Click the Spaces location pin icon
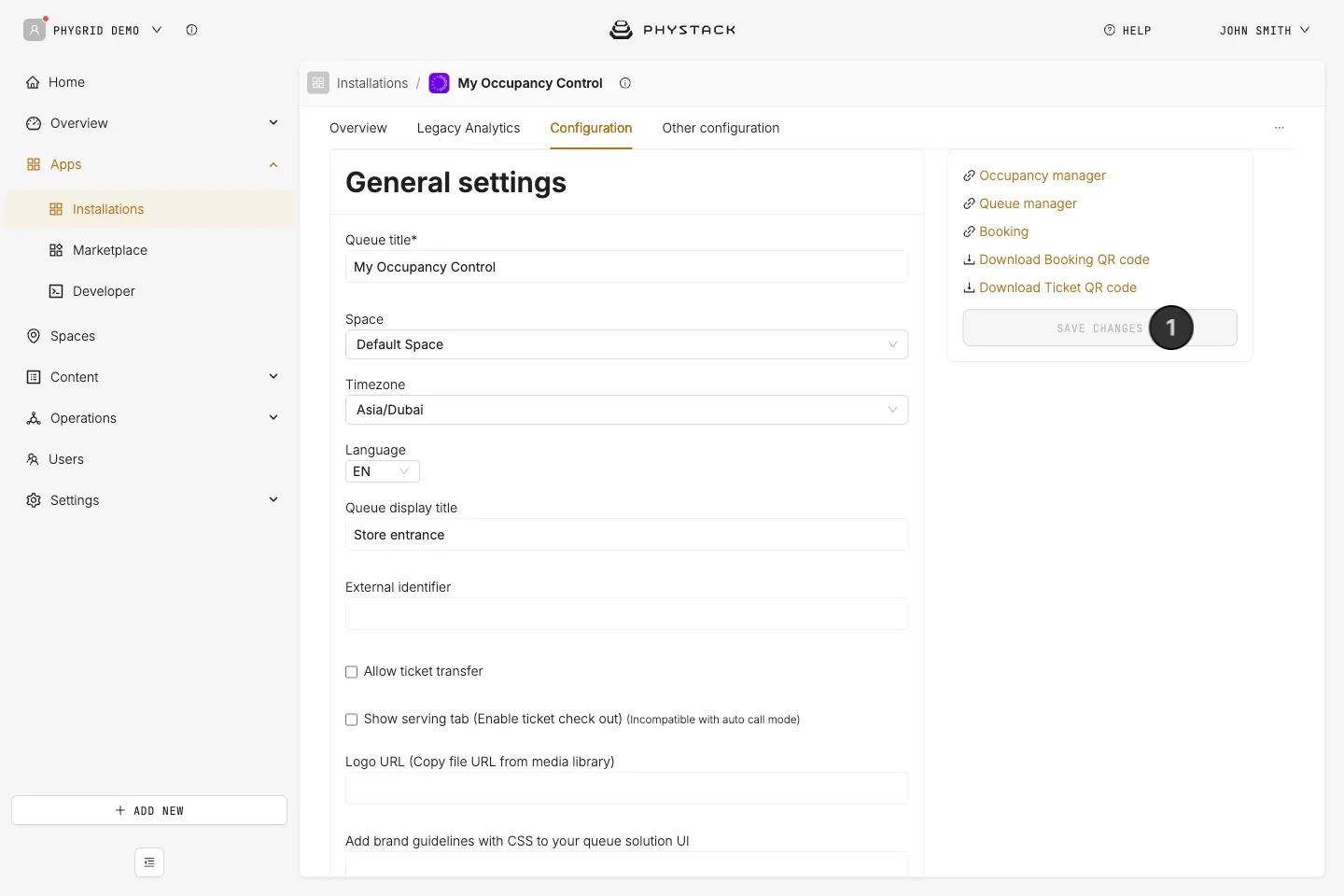 pos(34,336)
